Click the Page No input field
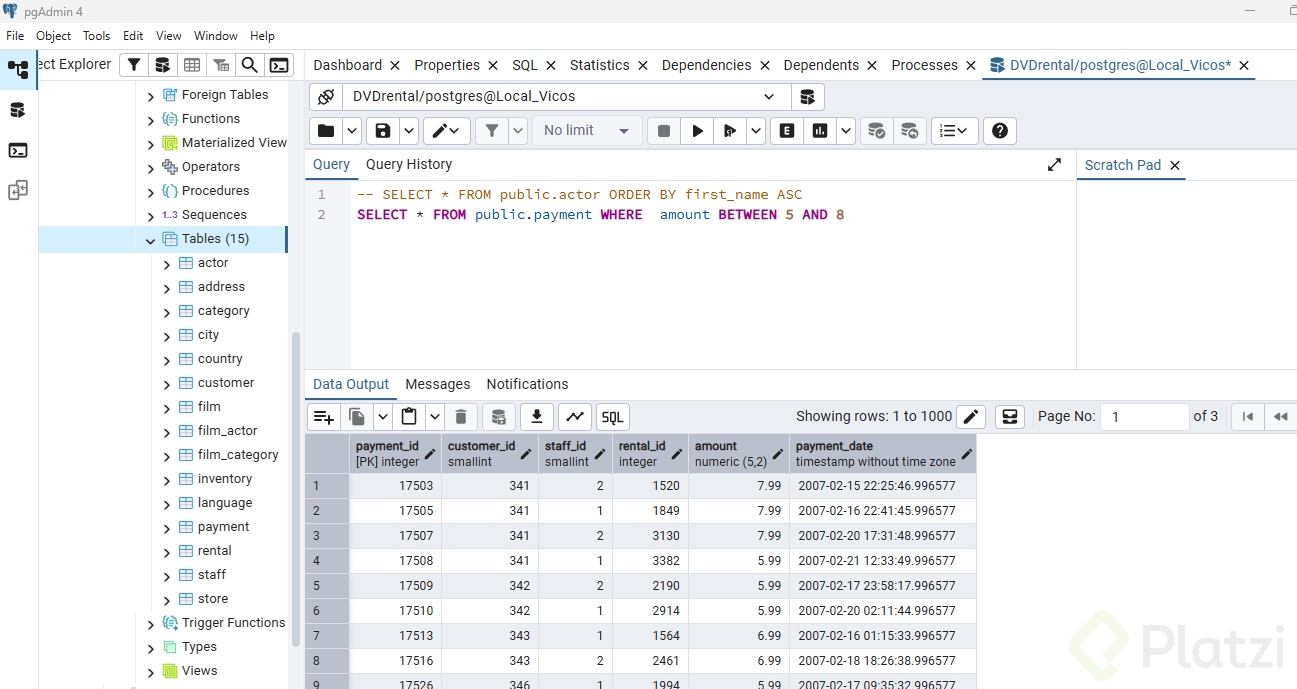This screenshot has width=1297, height=689. click(1144, 417)
